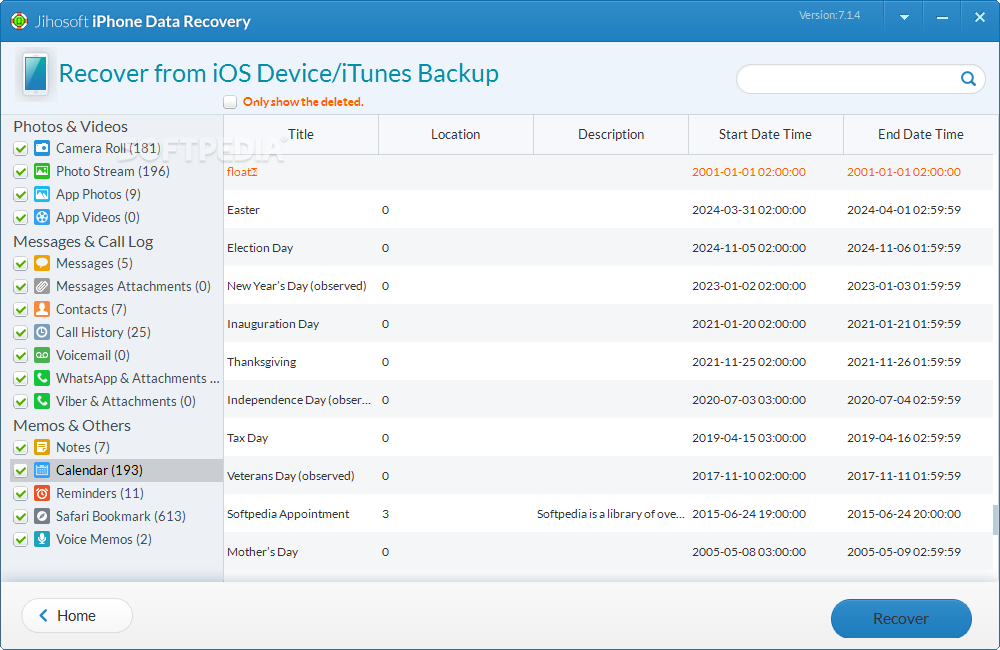
Task: Click the Viber phone icon
Action: click(x=42, y=401)
